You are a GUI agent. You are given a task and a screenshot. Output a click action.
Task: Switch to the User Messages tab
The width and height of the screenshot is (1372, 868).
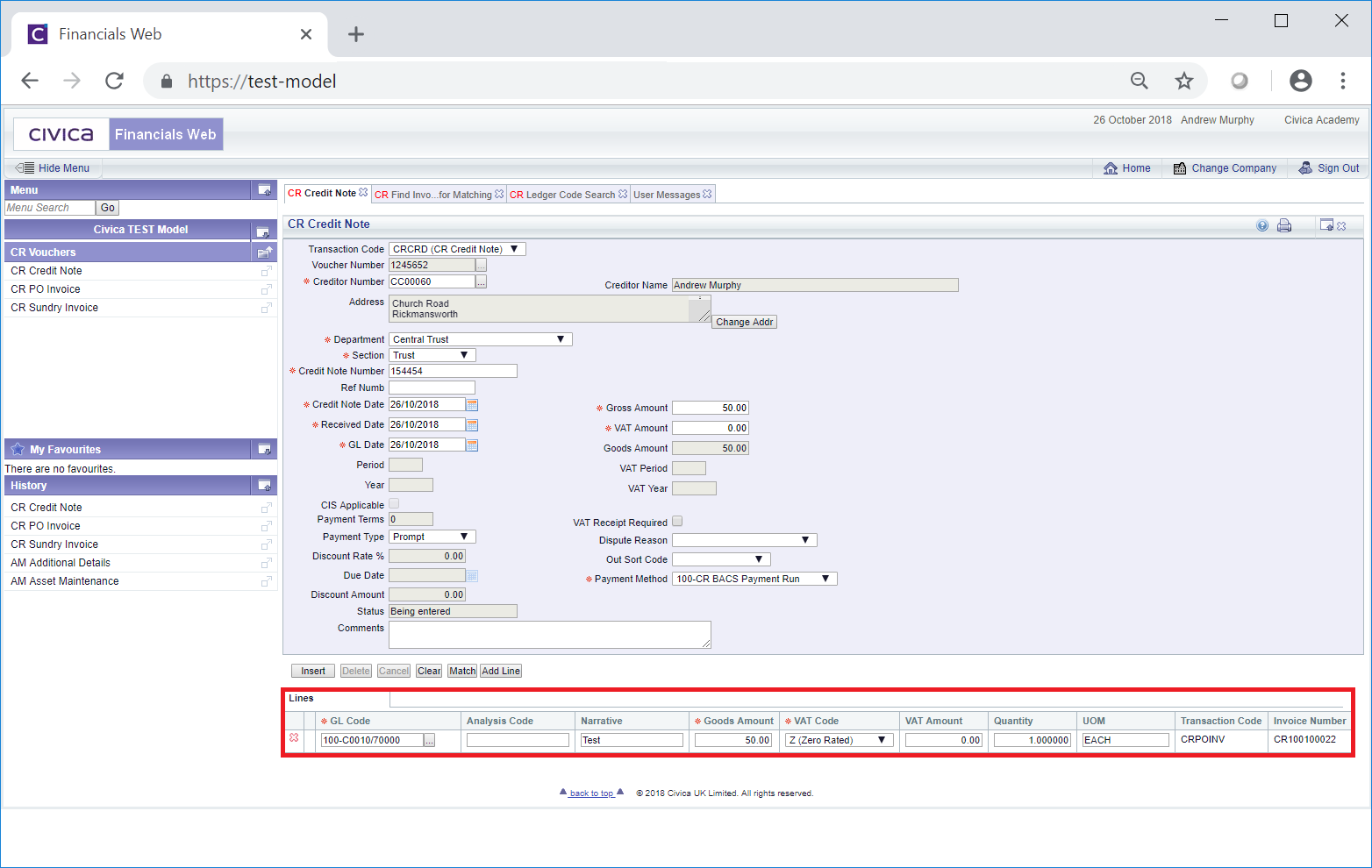click(667, 195)
